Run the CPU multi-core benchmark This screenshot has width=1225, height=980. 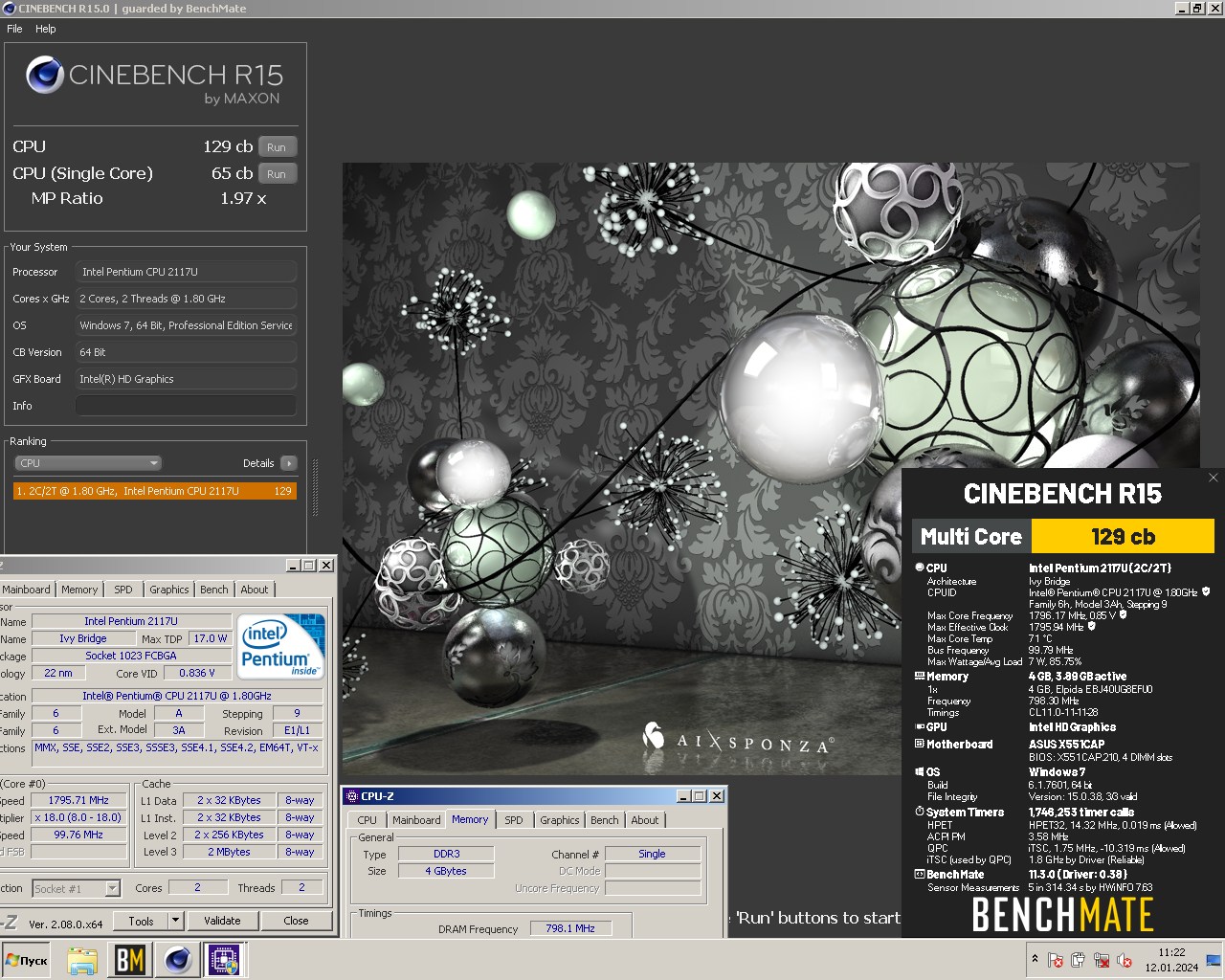(277, 146)
